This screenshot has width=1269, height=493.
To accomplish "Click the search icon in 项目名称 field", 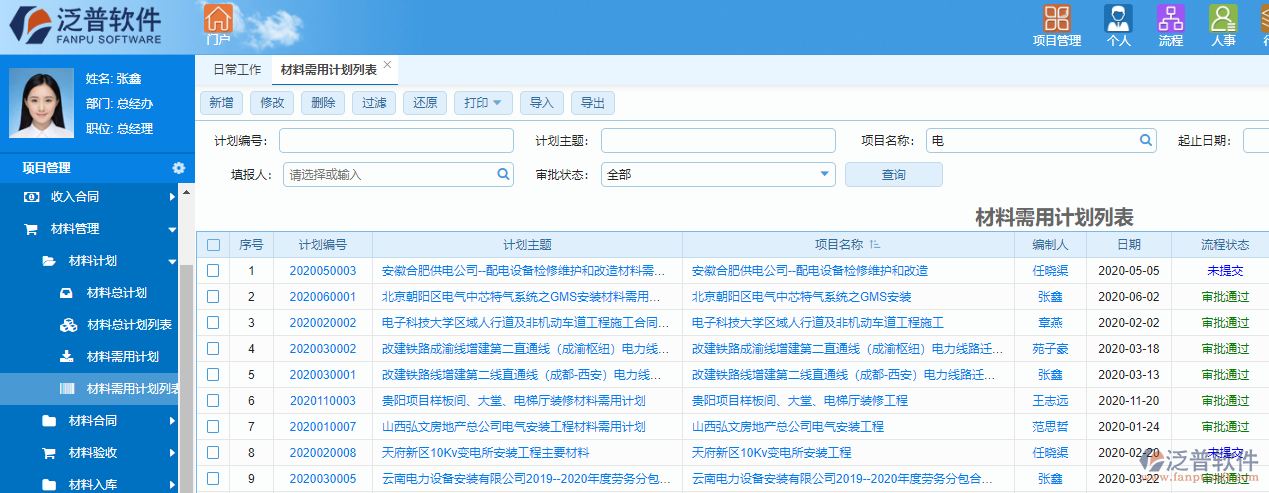I will pos(1144,141).
